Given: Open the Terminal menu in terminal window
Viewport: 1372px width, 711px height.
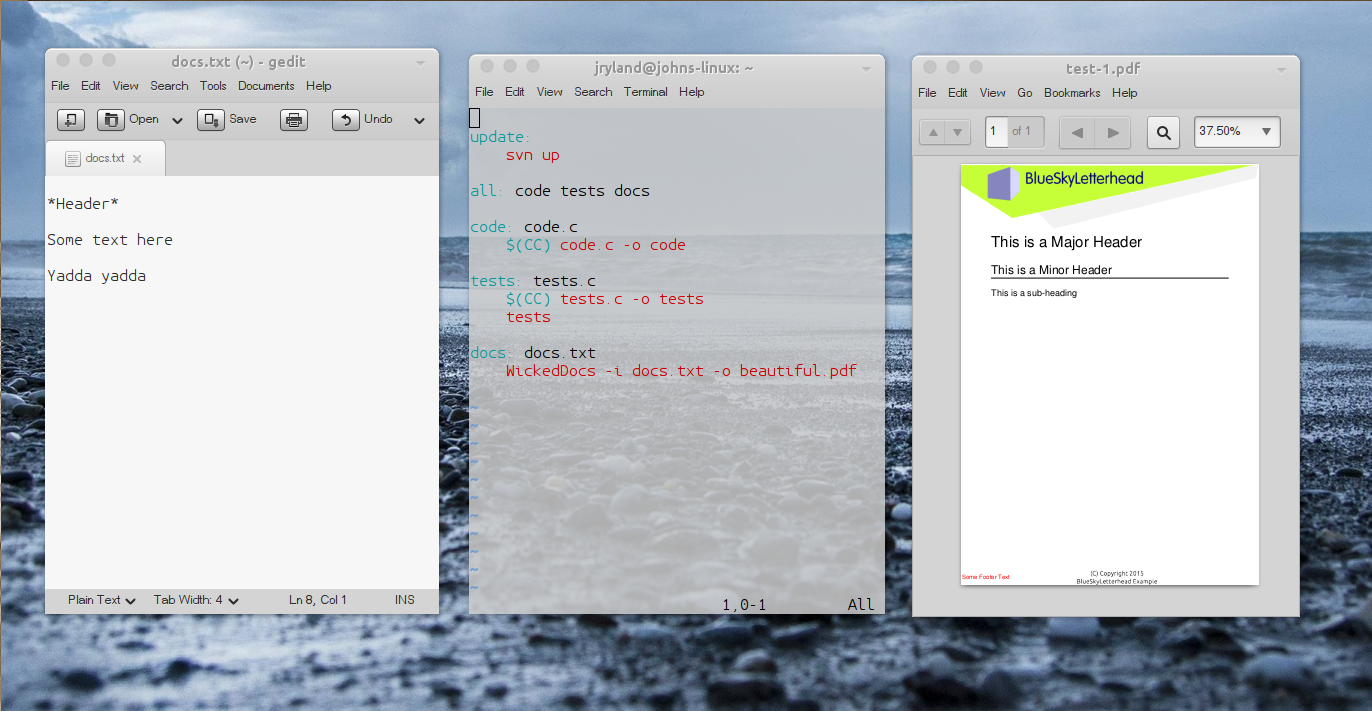Looking at the screenshot, I should click(645, 92).
